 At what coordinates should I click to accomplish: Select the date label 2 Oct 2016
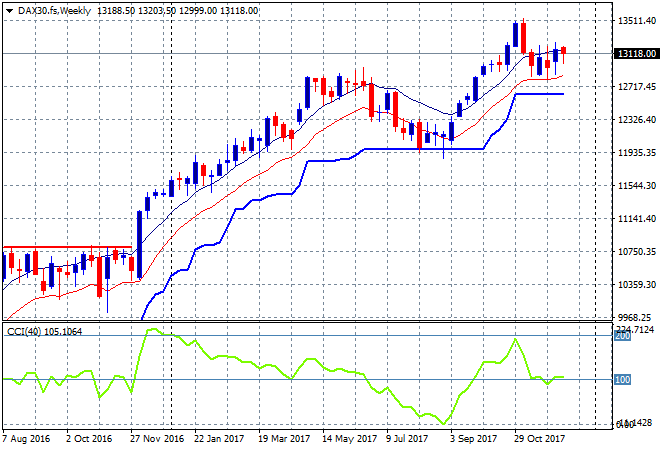click(89, 439)
